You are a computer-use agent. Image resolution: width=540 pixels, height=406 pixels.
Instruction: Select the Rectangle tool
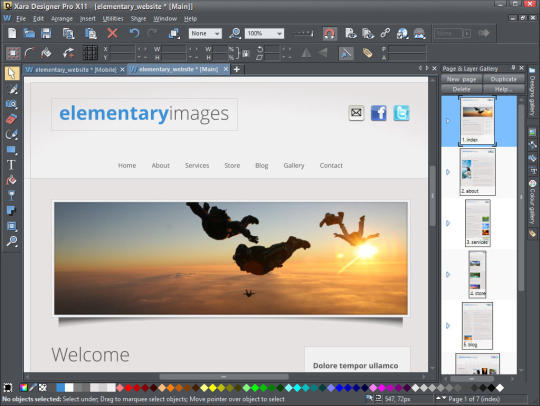[11, 149]
